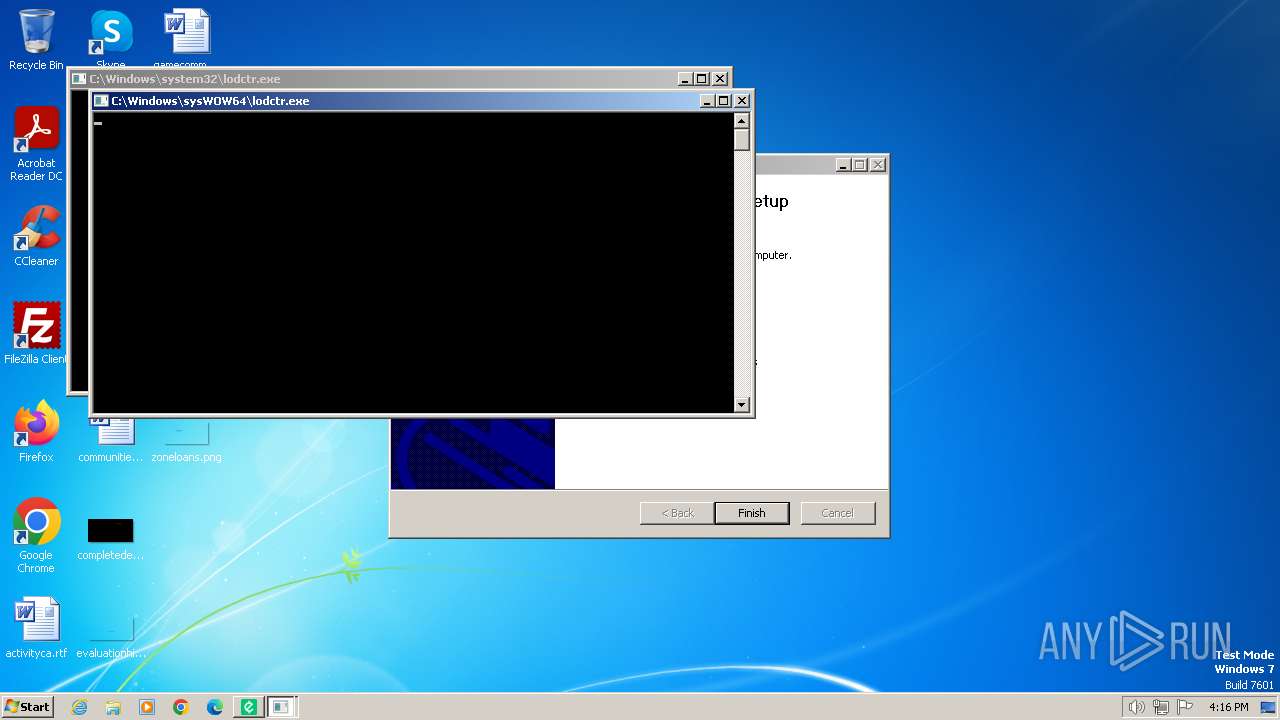Minimize the setup wizard window
Image resolution: width=1280 pixels, height=720 pixels.
point(843,165)
